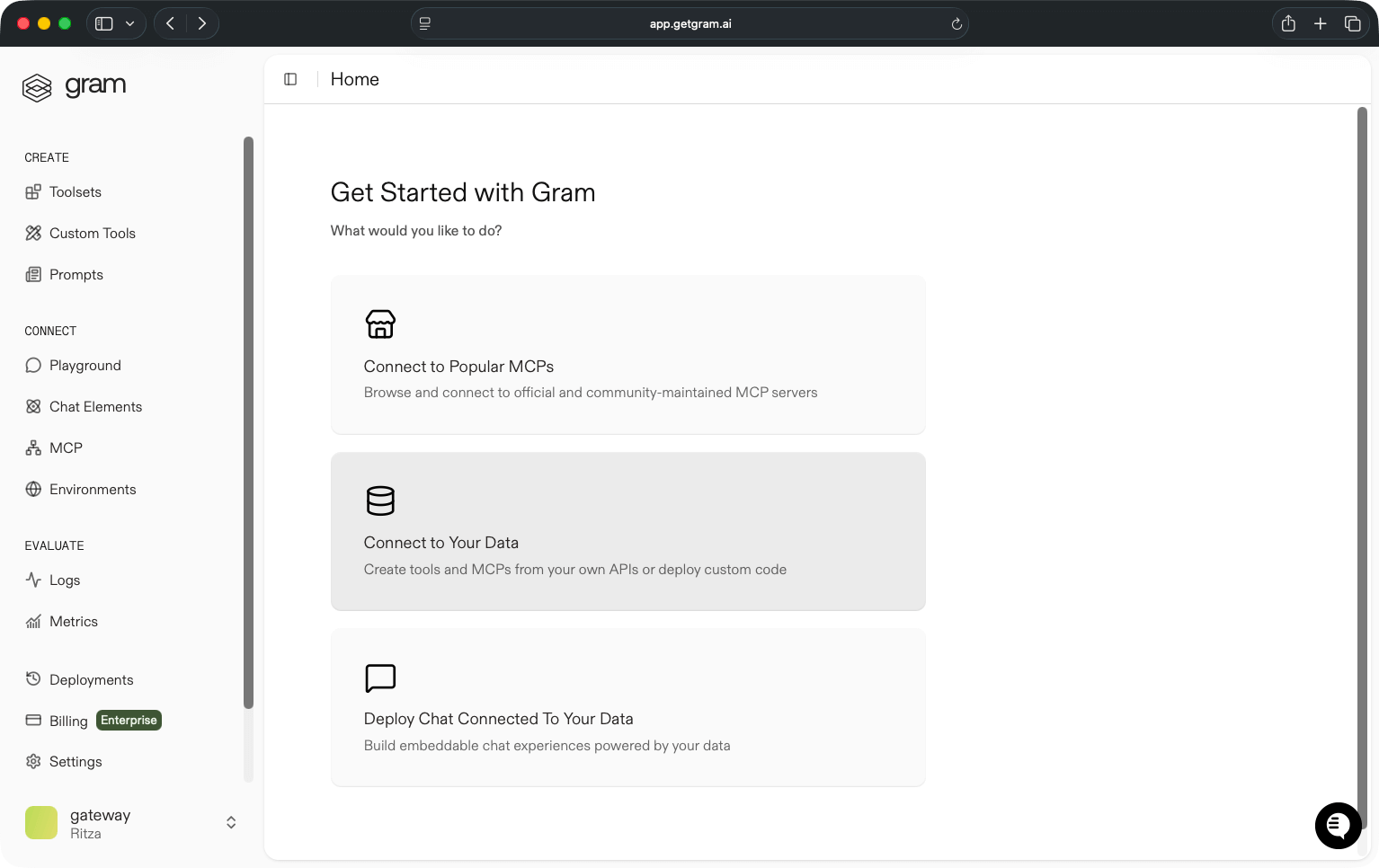This screenshot has height=868, width=1379.
Task: Toggle the sidebar collapse control near Home
Action: pos(290,79)
